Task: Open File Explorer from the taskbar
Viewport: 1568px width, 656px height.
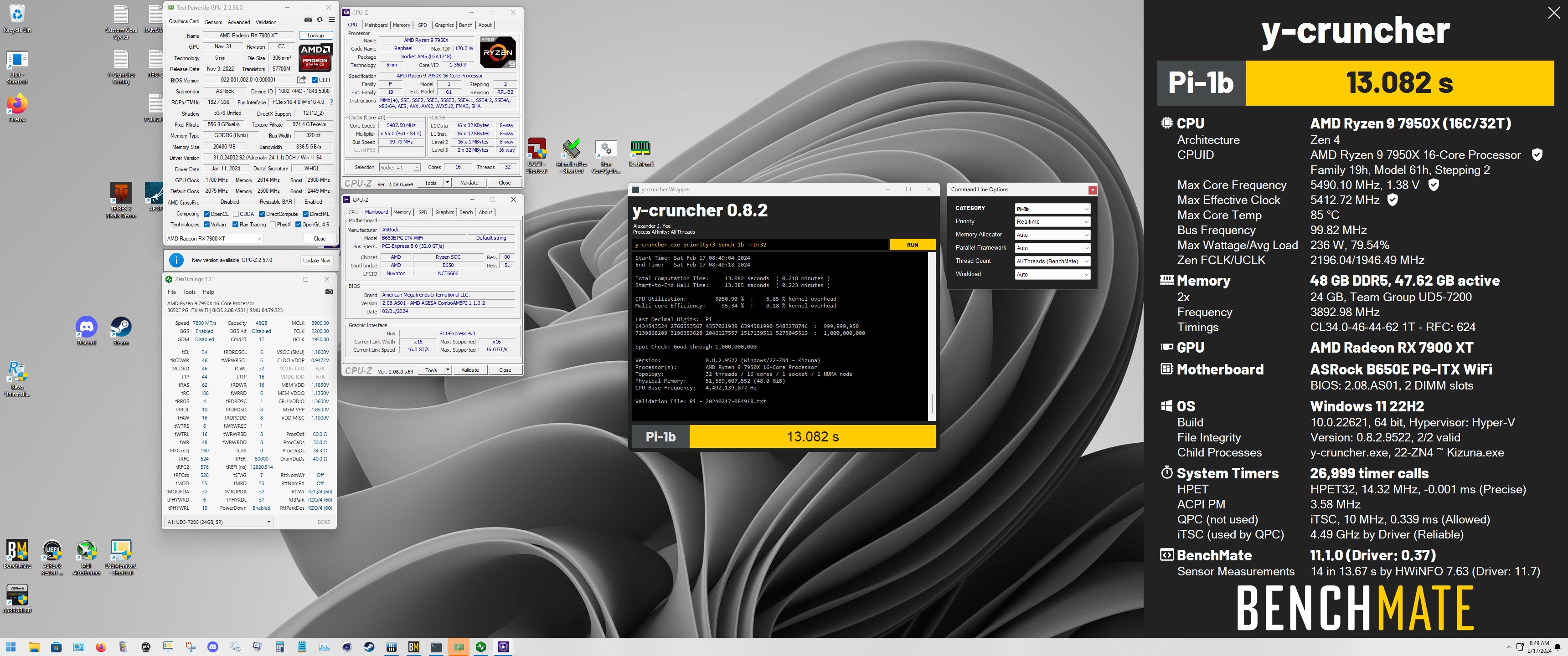Action: click(33, 647)
